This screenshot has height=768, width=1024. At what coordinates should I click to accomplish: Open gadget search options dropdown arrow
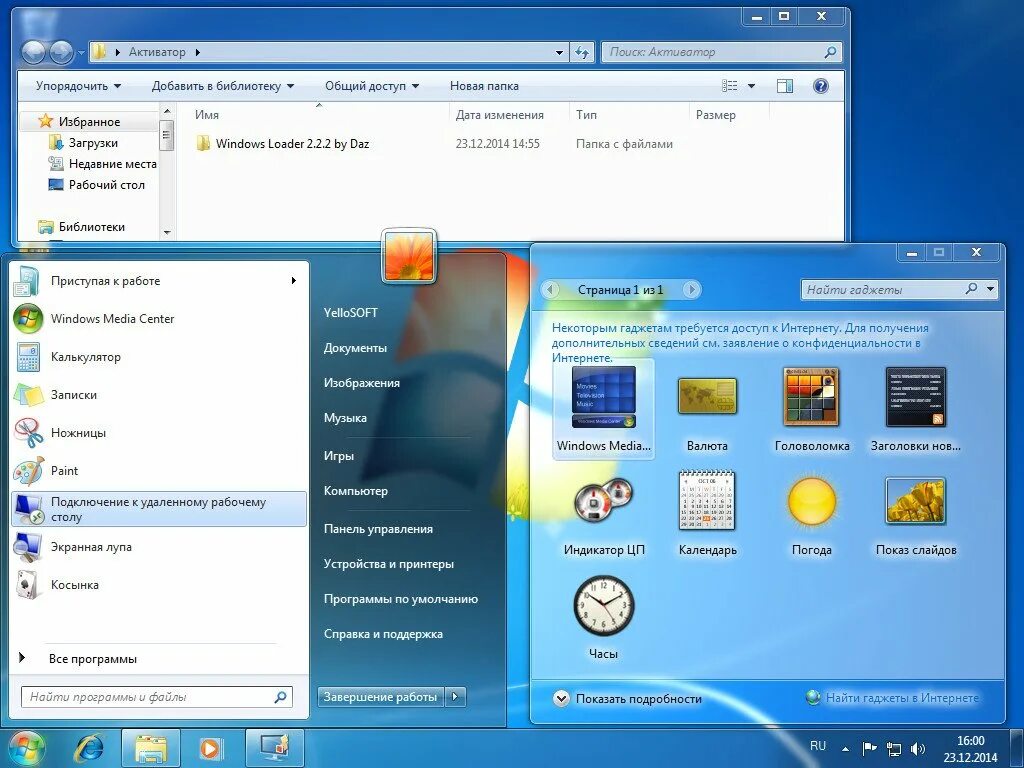pyautogui.click(x=991, y=289)
